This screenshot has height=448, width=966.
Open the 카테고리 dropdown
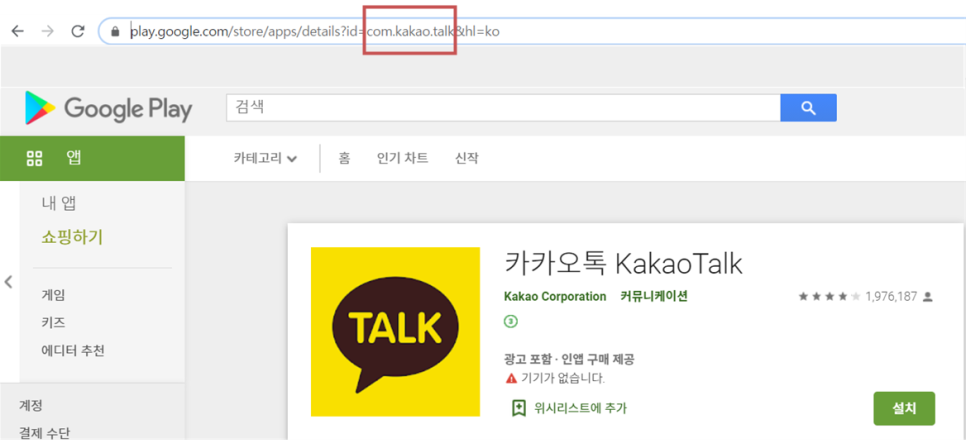265,158
